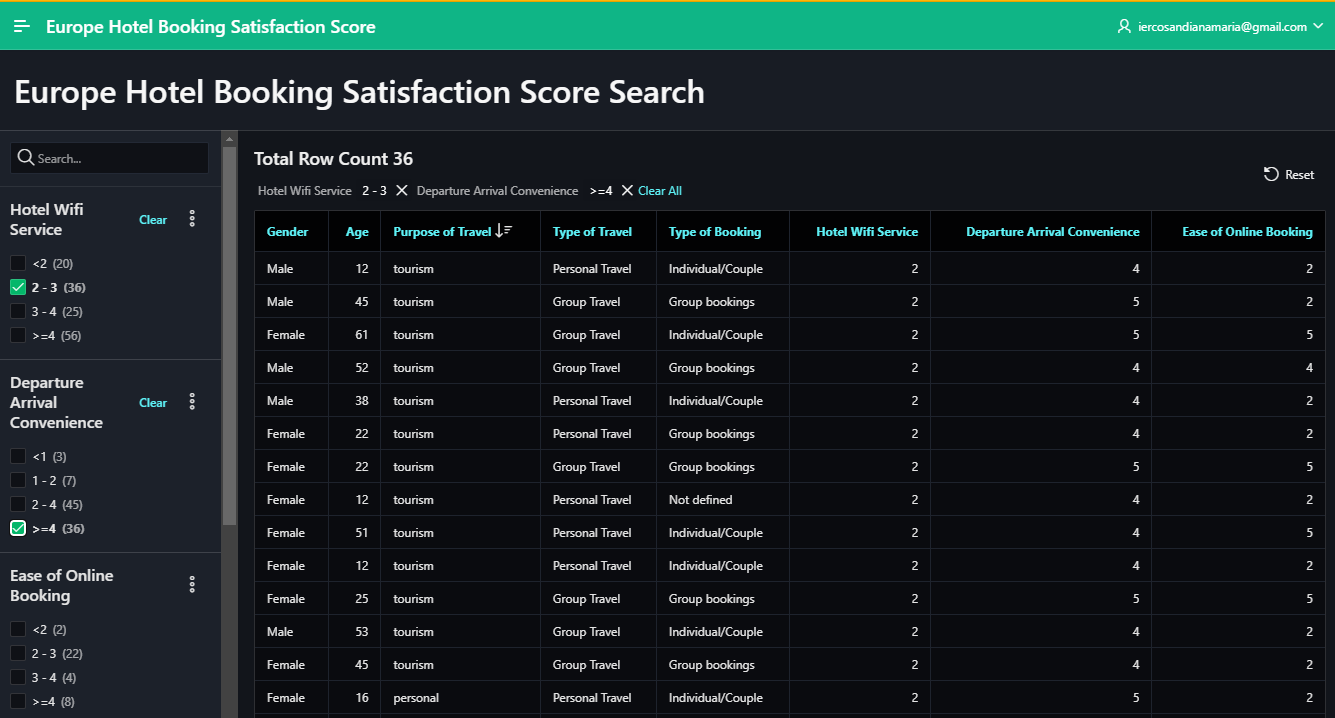Click the Age column header

pos(357,232)
